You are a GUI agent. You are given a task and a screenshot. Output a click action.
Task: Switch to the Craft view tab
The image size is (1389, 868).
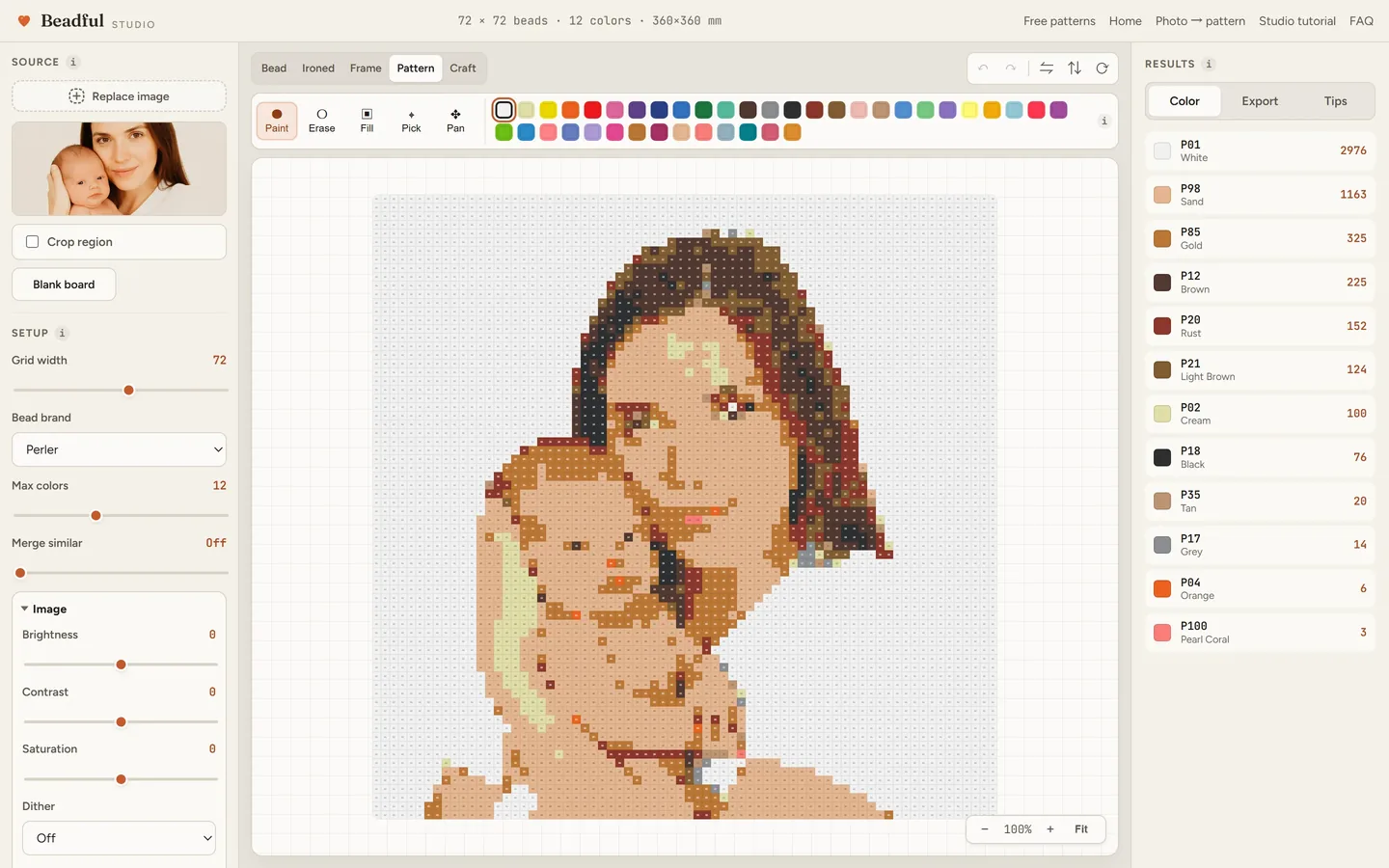click(463, 68)
